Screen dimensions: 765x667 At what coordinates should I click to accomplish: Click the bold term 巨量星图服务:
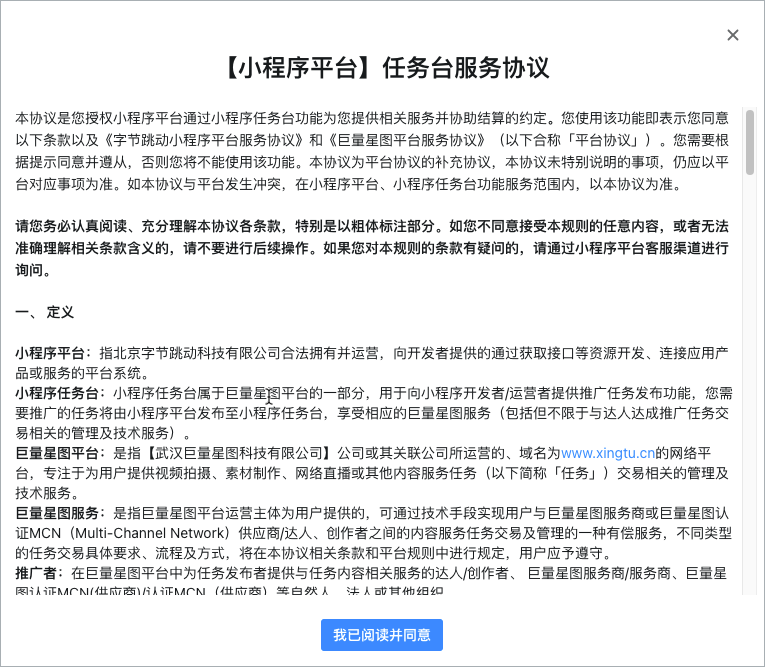[x=60, y=513]
